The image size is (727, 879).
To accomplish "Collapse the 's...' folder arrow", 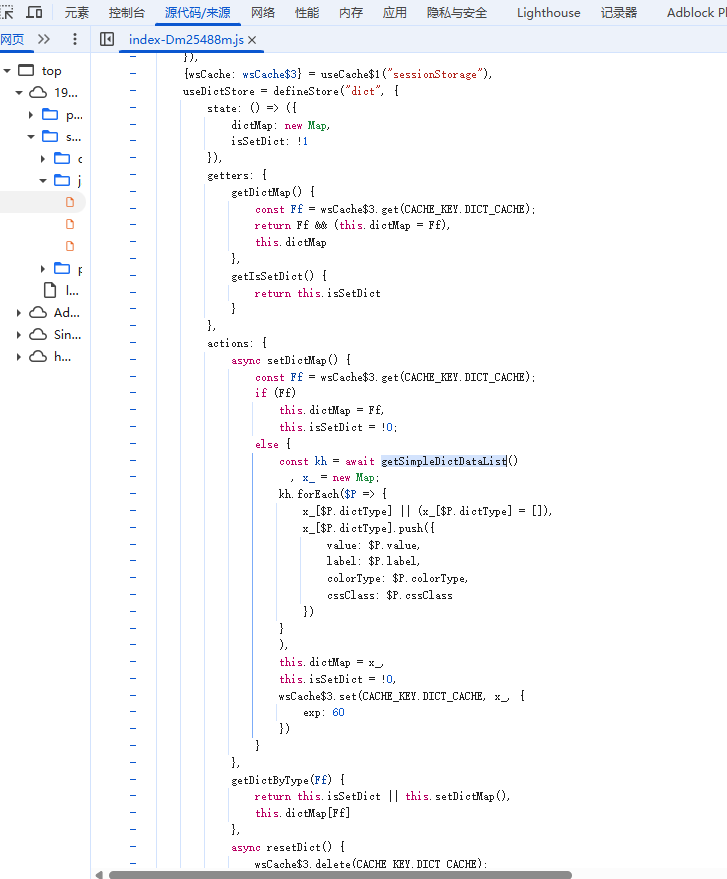I will point(31,137).
